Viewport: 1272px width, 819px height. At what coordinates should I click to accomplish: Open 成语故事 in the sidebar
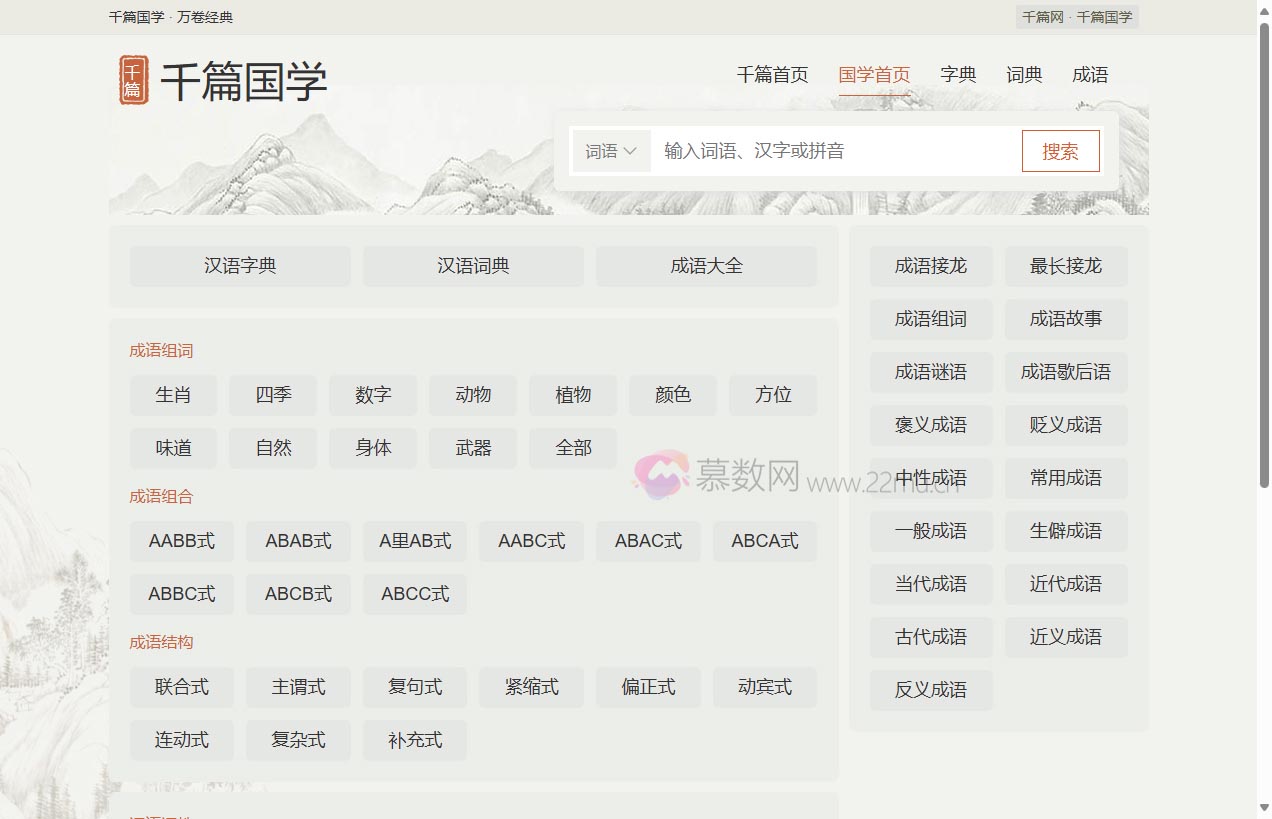pyautogui.click(x=1065, y=319)
